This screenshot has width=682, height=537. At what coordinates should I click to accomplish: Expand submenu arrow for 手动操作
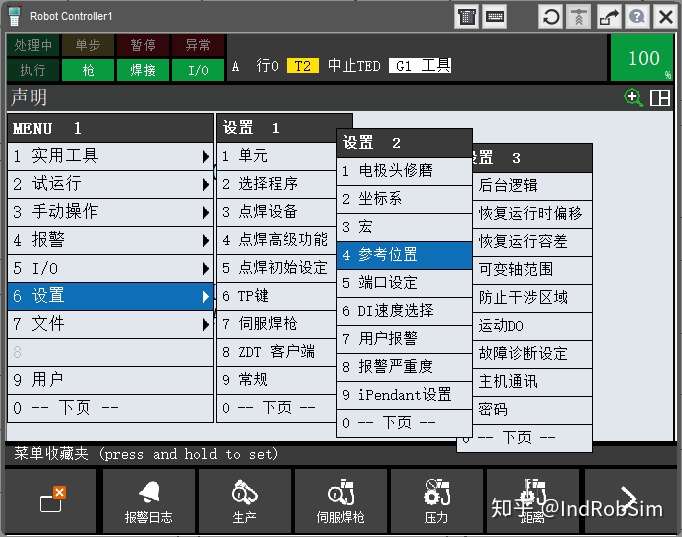tap(206, 213)
